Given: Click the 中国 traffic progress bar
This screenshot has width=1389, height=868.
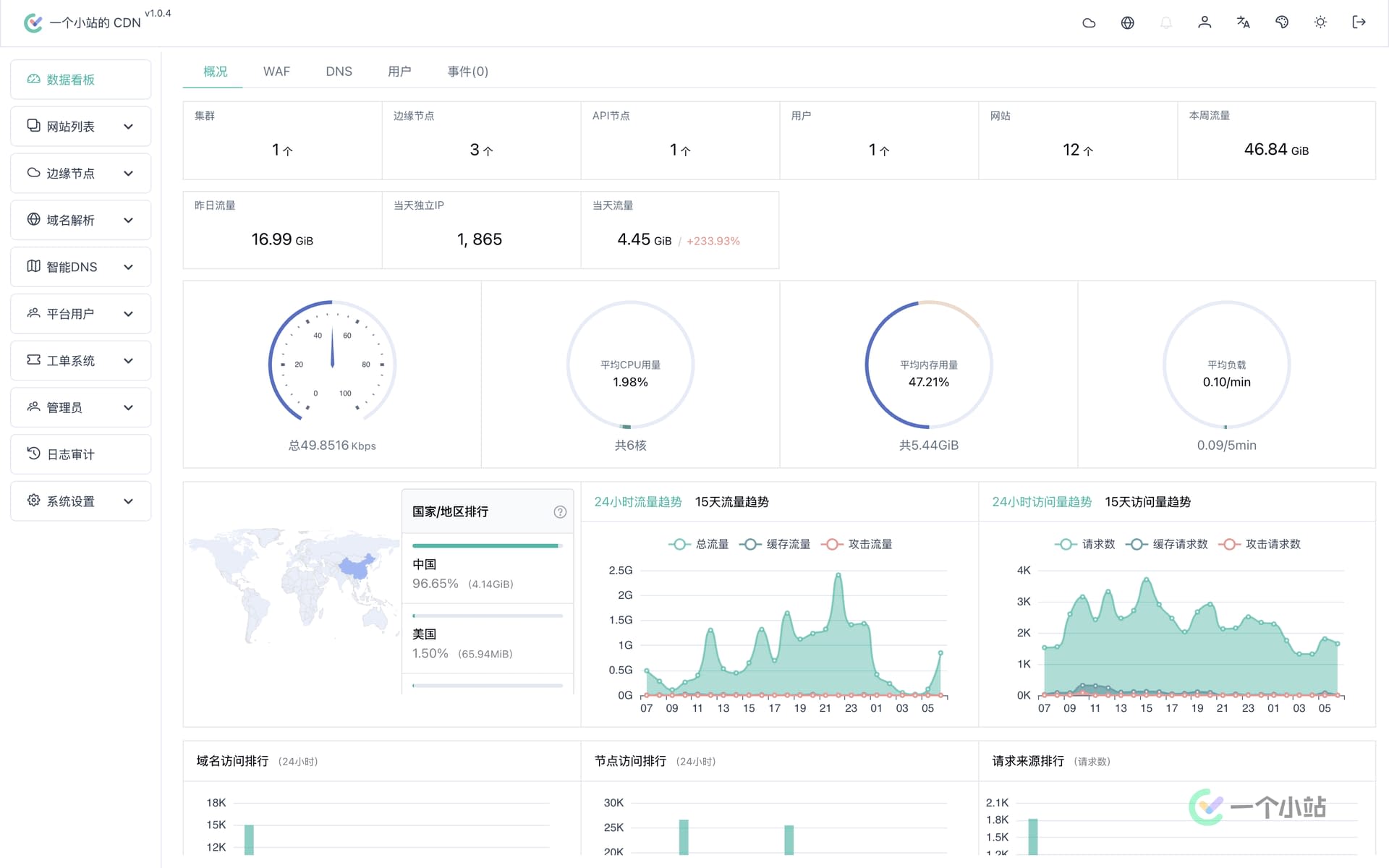Looking at the screenshot, I should coord(488,545).
